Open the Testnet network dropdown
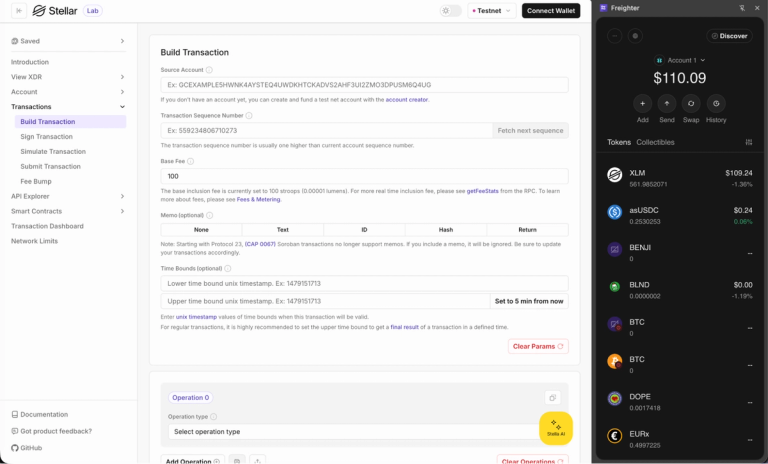768x464 pixels. click(x=492, y=11)
